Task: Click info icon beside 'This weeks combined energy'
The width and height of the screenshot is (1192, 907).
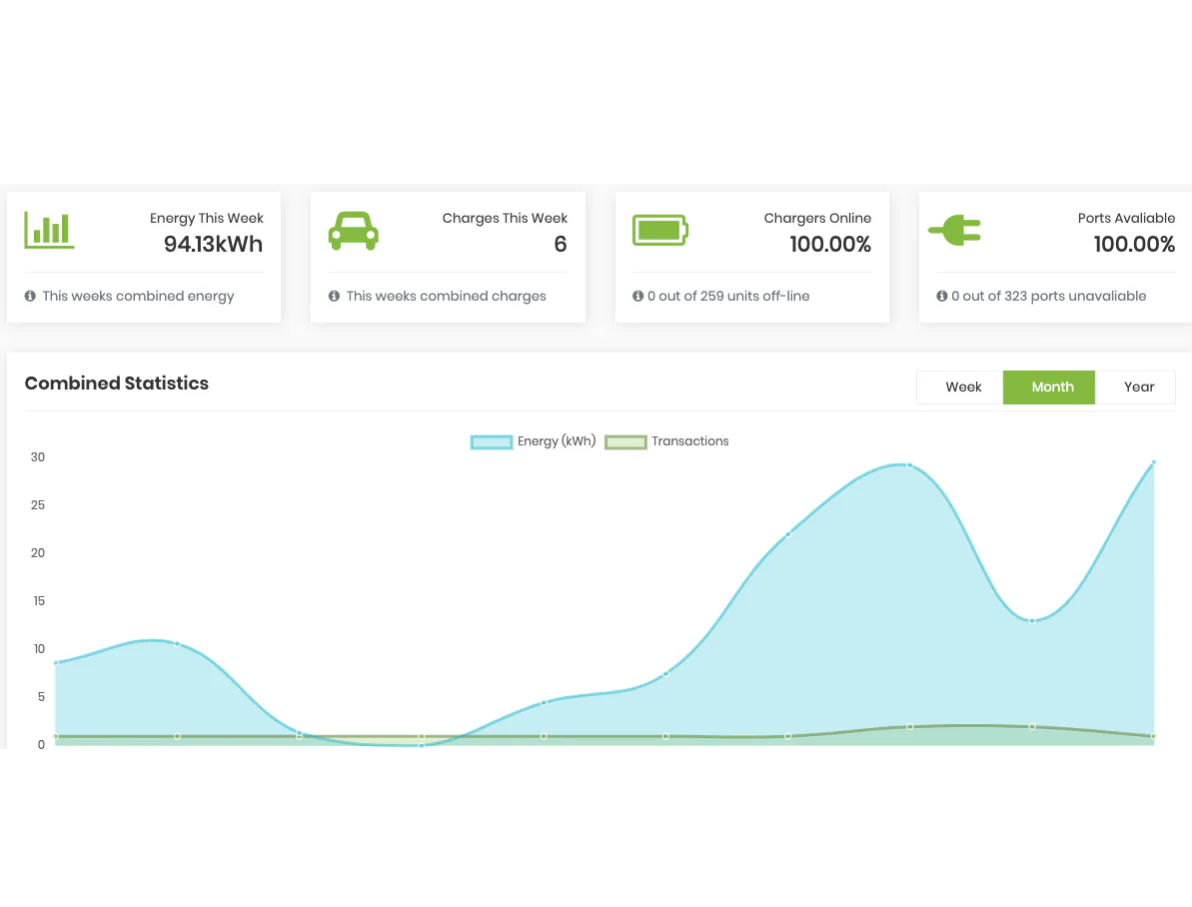Action: tap(30, 296)
